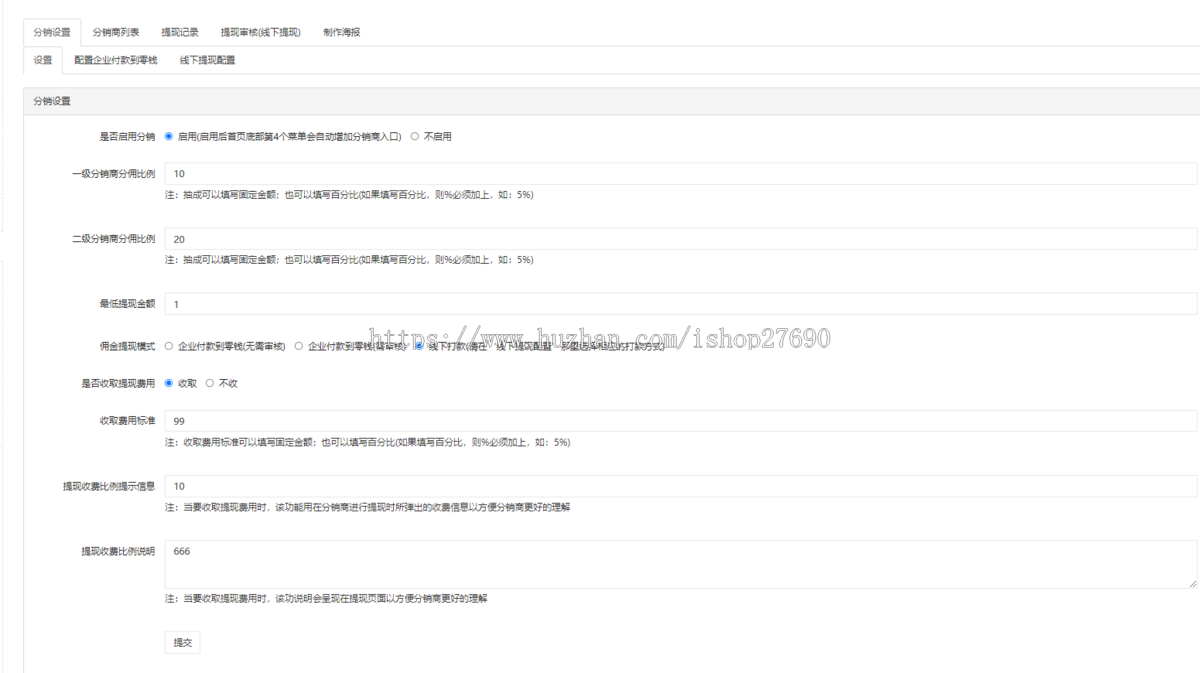Go to 提现审核(线下提现) tab
Viewport: 1200px width, 673px height.
[260, 32]
